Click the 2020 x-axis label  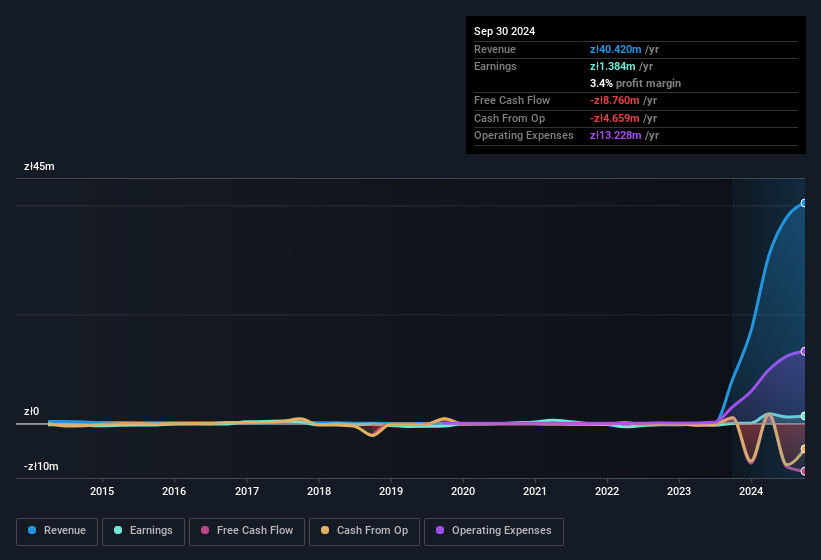click(463, 491)
